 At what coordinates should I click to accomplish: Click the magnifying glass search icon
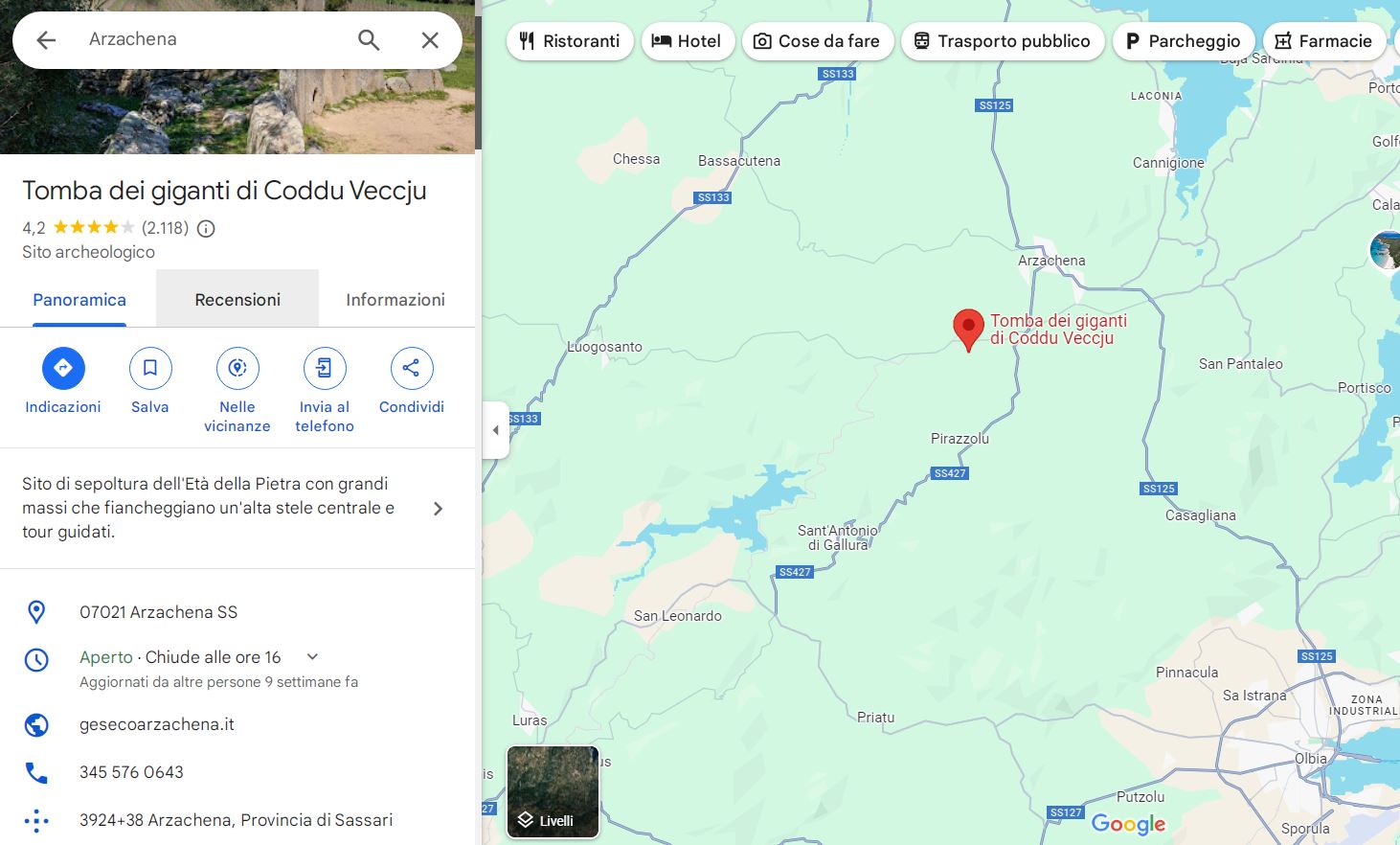click(x=369, y=40)
